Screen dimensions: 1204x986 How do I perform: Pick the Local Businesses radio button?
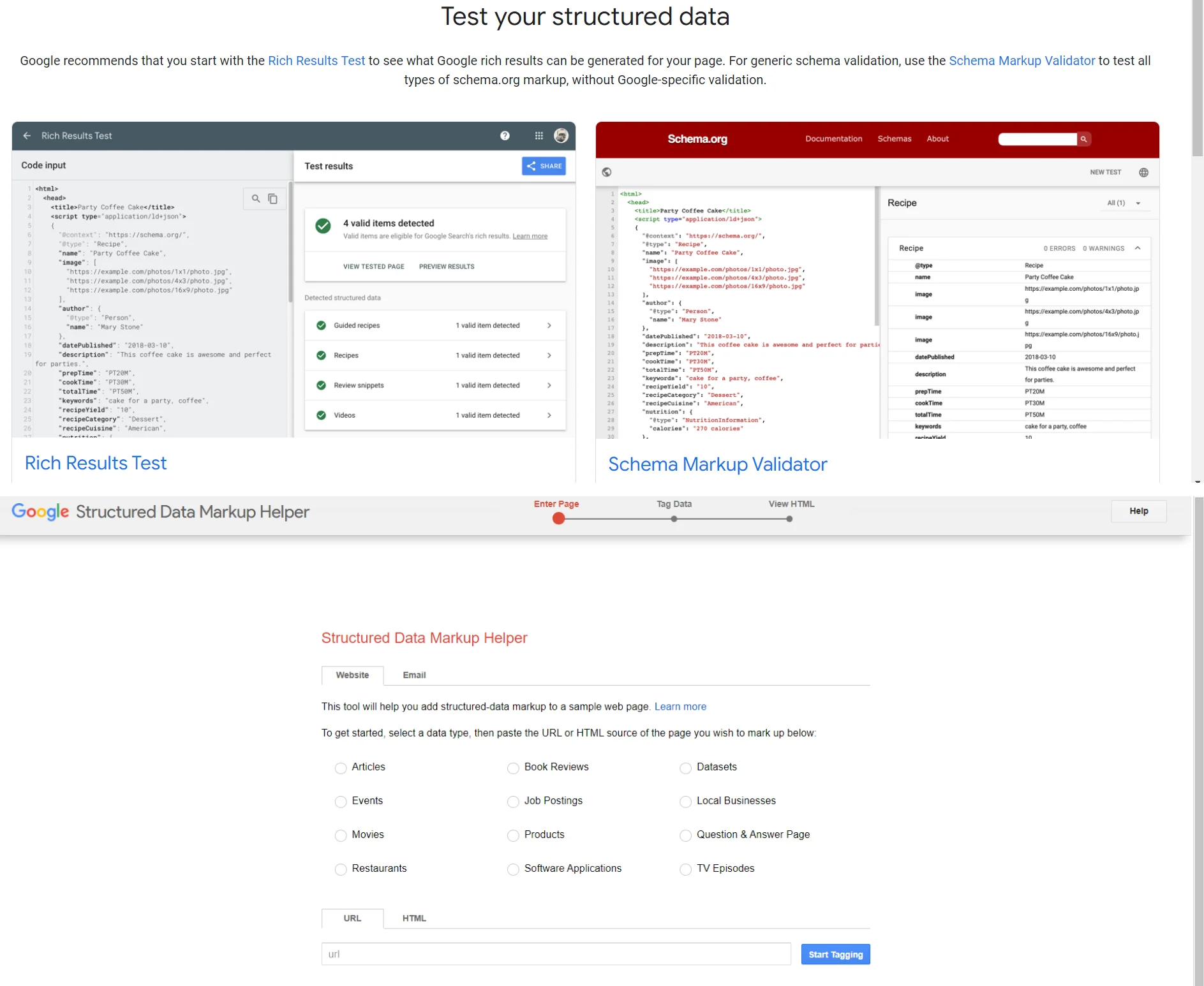685,802
